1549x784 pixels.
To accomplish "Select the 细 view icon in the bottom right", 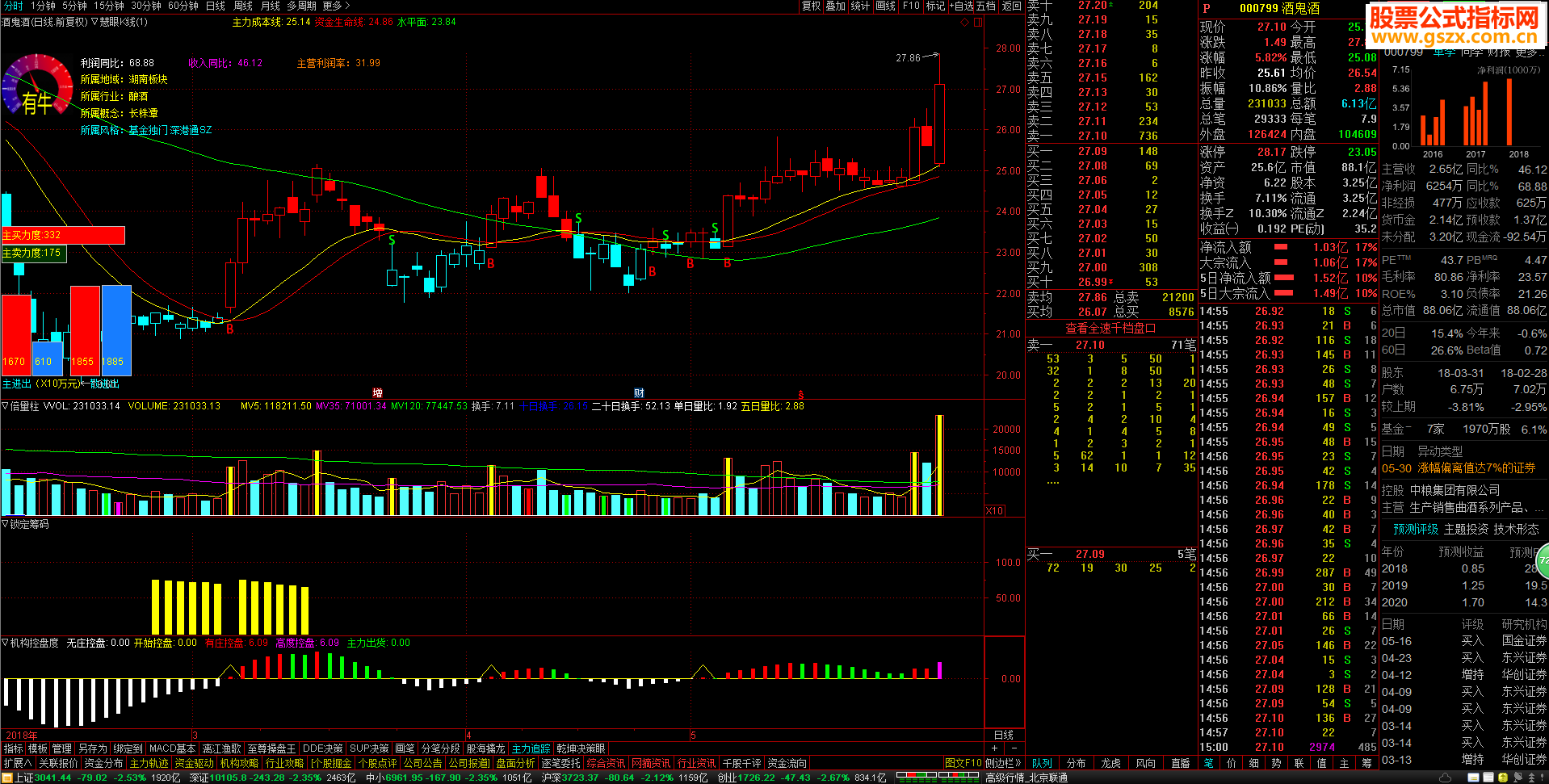I will tap(1253, 763).
